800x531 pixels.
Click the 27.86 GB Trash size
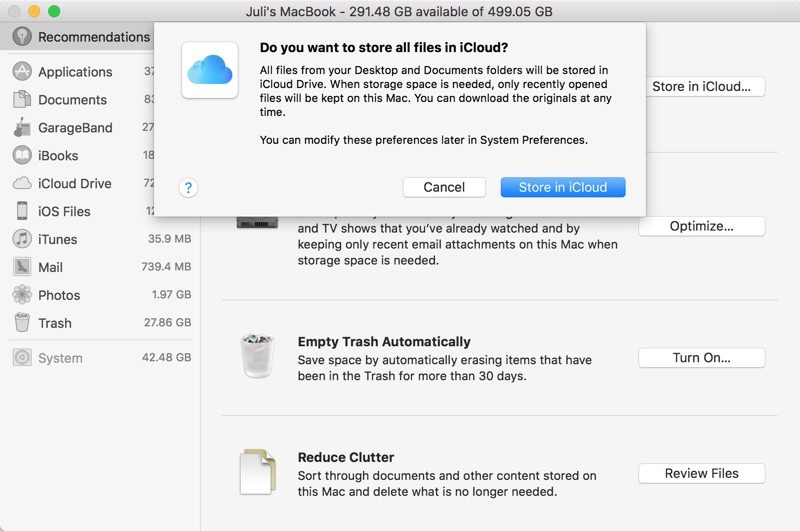click(167, 322)
